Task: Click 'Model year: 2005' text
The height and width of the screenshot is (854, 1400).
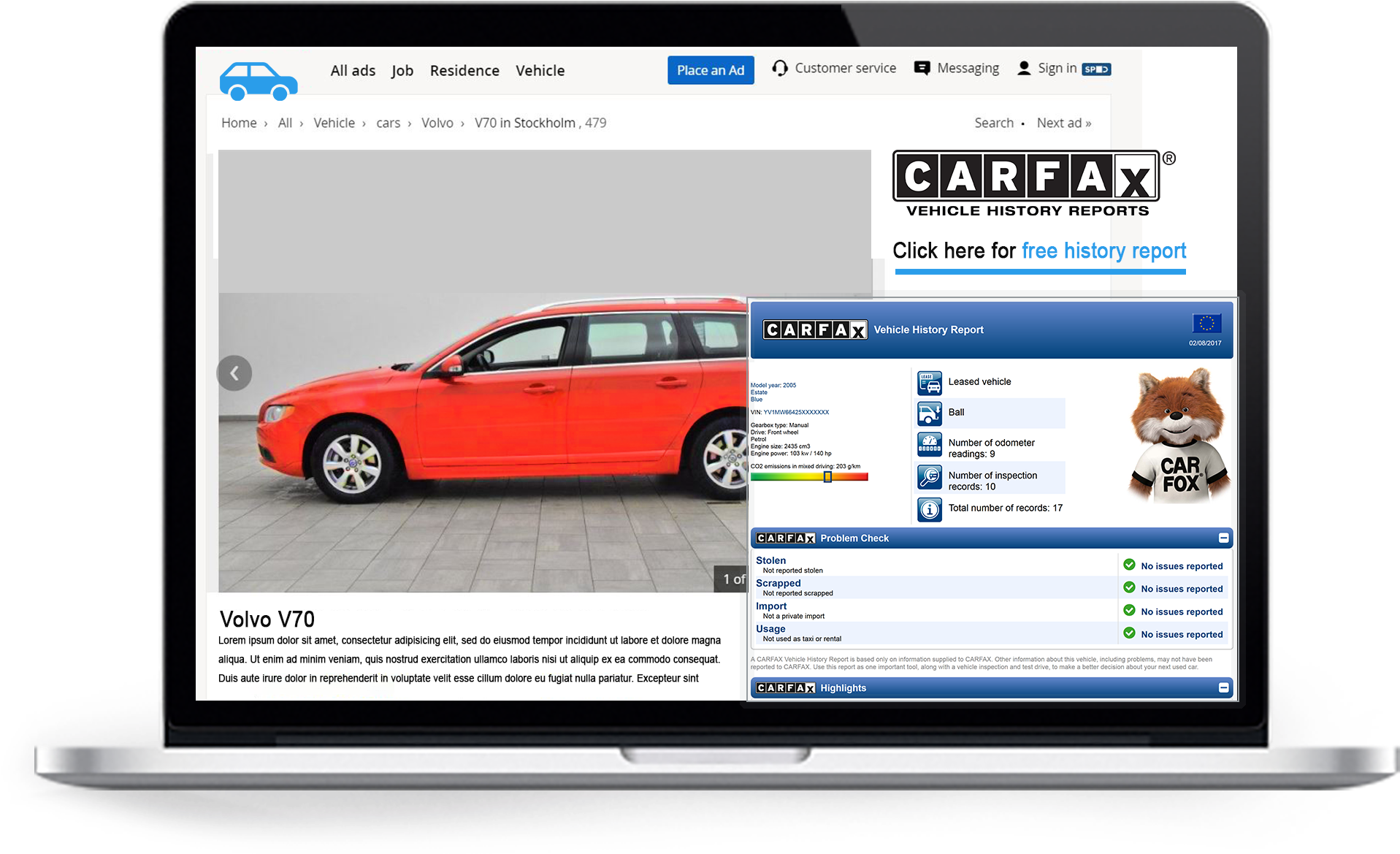Action: pyautogui.click(x=773, y=385)
